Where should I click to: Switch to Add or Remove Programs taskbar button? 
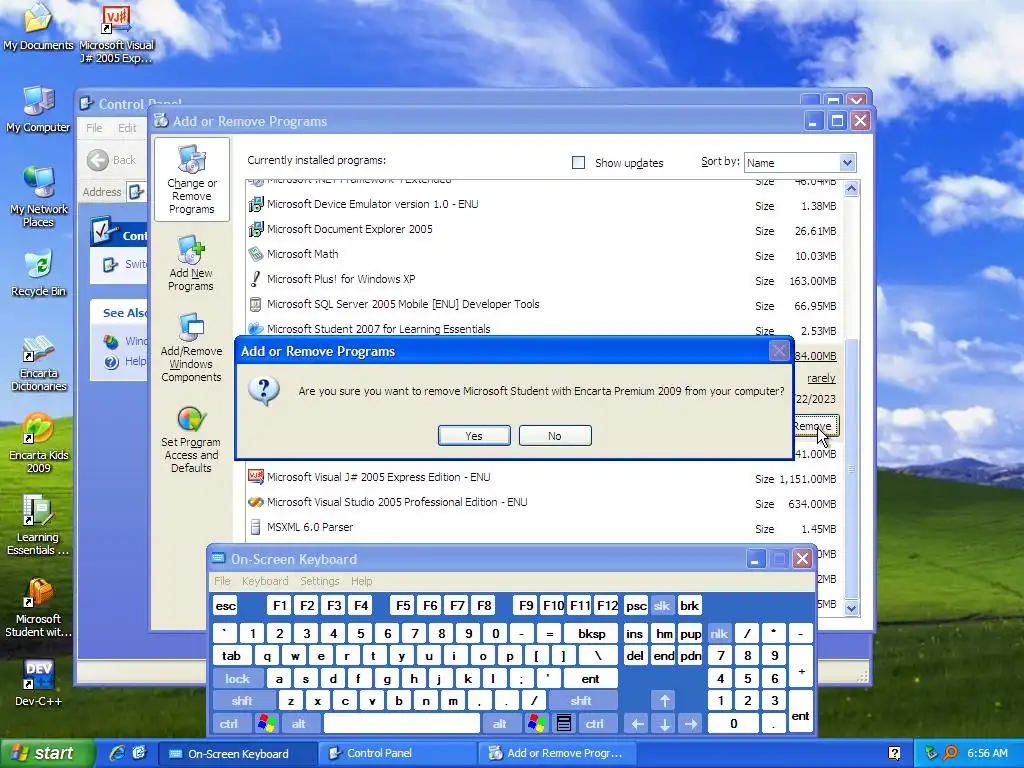(x=558, y=753)
